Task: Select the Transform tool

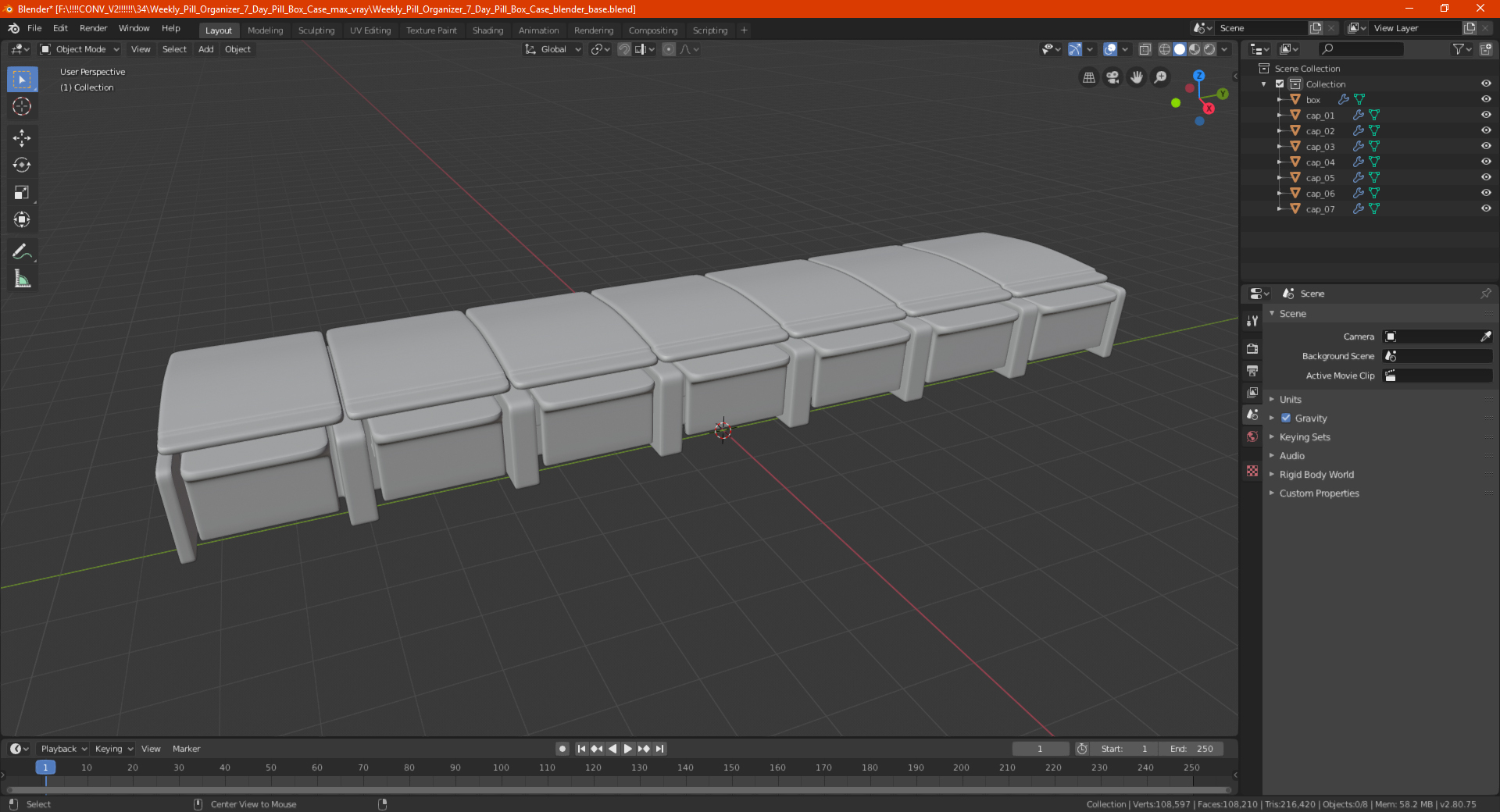Action: [22, 220]
